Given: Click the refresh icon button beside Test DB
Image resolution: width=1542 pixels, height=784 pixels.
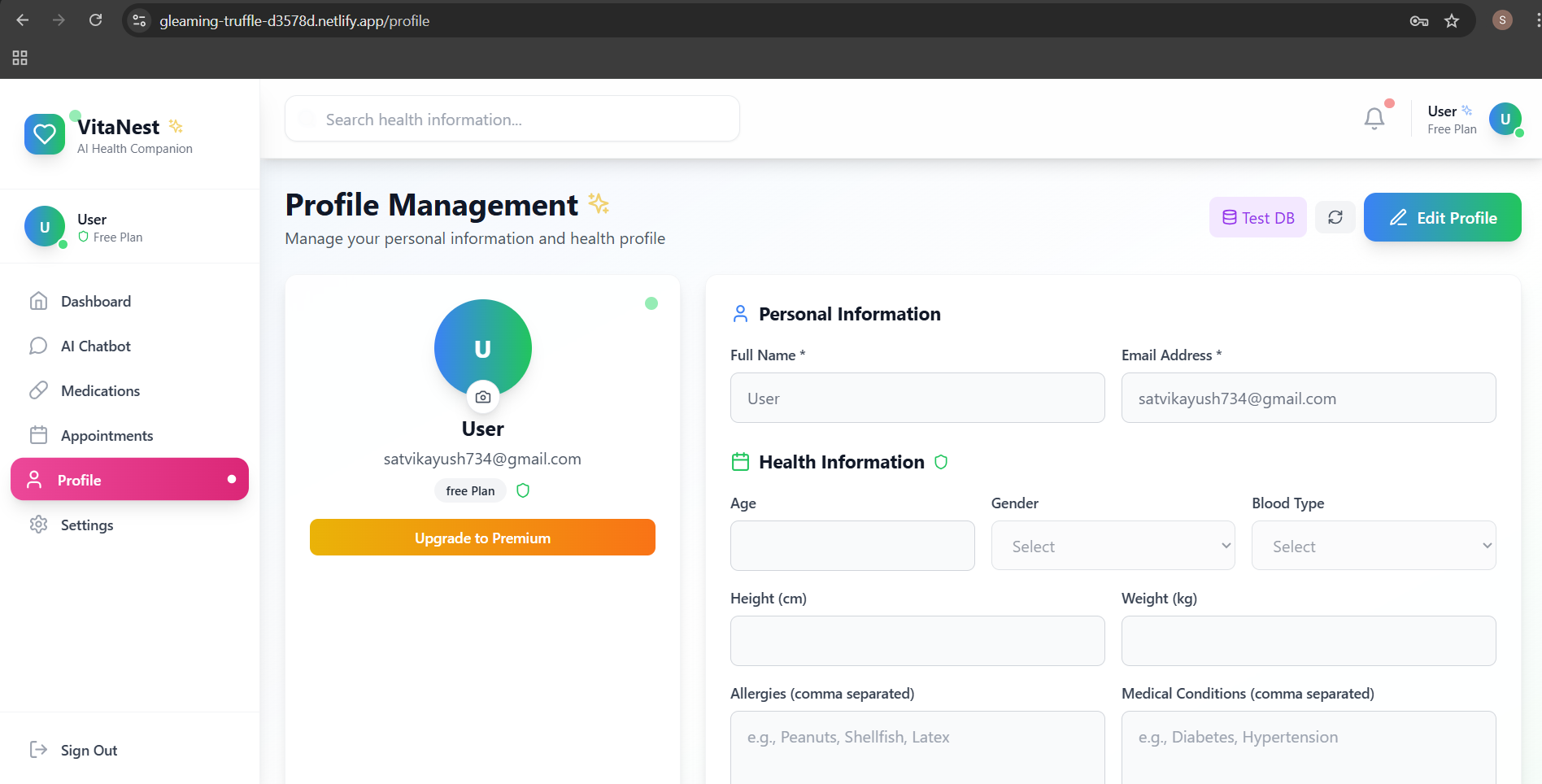Looking at the screenshot, I should coord(1335,217).
